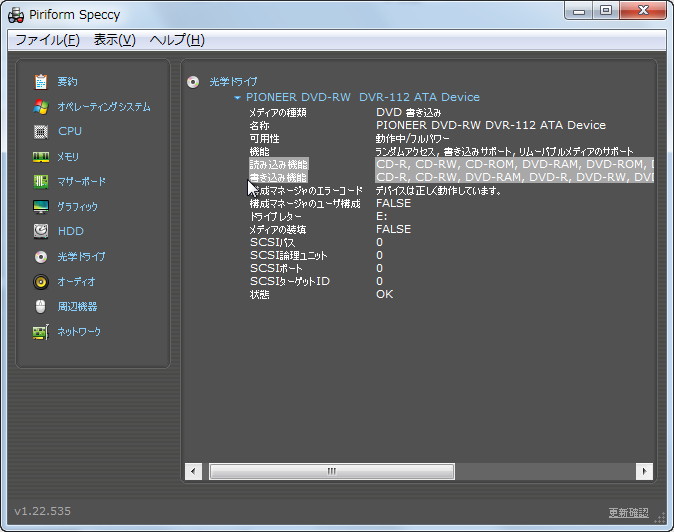The width and height of the screenshot is (674, 532).
Task: Go to the グラフィック section label
Action: tap(78, 207)
